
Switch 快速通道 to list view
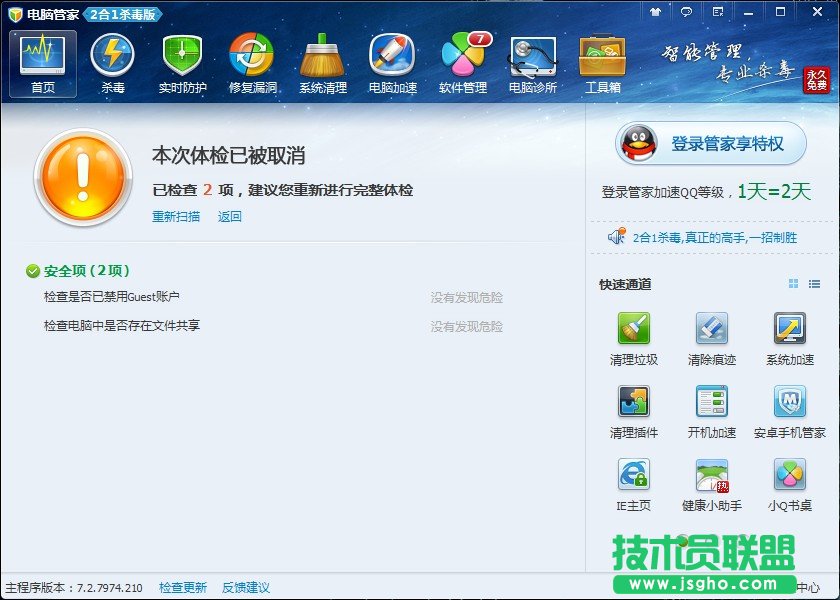pos(816,284)
